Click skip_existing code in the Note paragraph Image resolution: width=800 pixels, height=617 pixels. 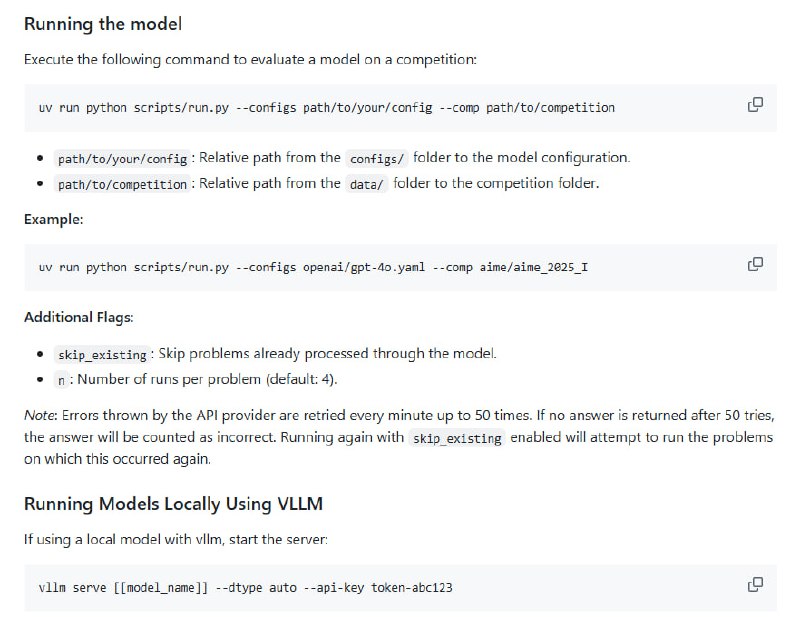click(457, 438)
